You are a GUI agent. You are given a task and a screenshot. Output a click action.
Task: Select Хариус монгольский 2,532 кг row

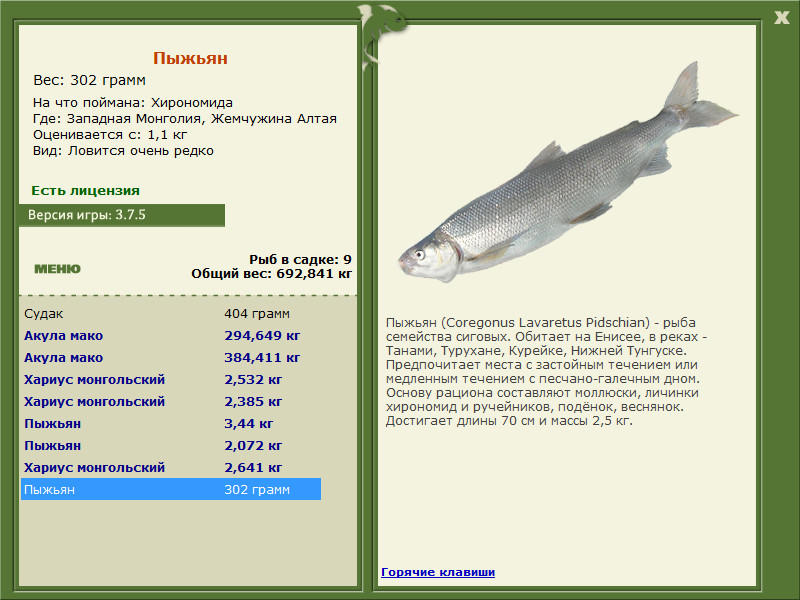(171, 380)
